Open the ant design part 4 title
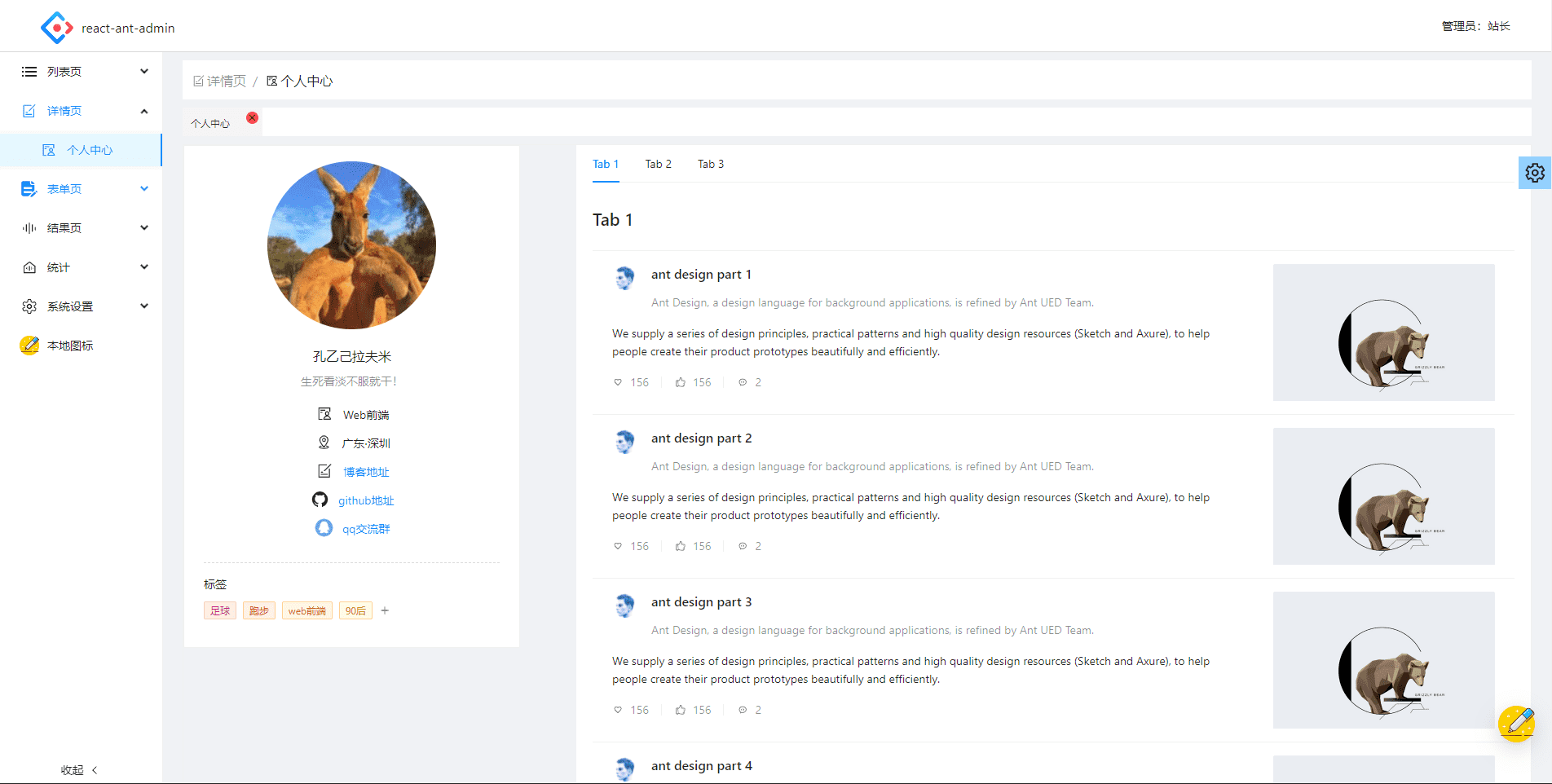 pyautogui.click(x=701, y=766)
